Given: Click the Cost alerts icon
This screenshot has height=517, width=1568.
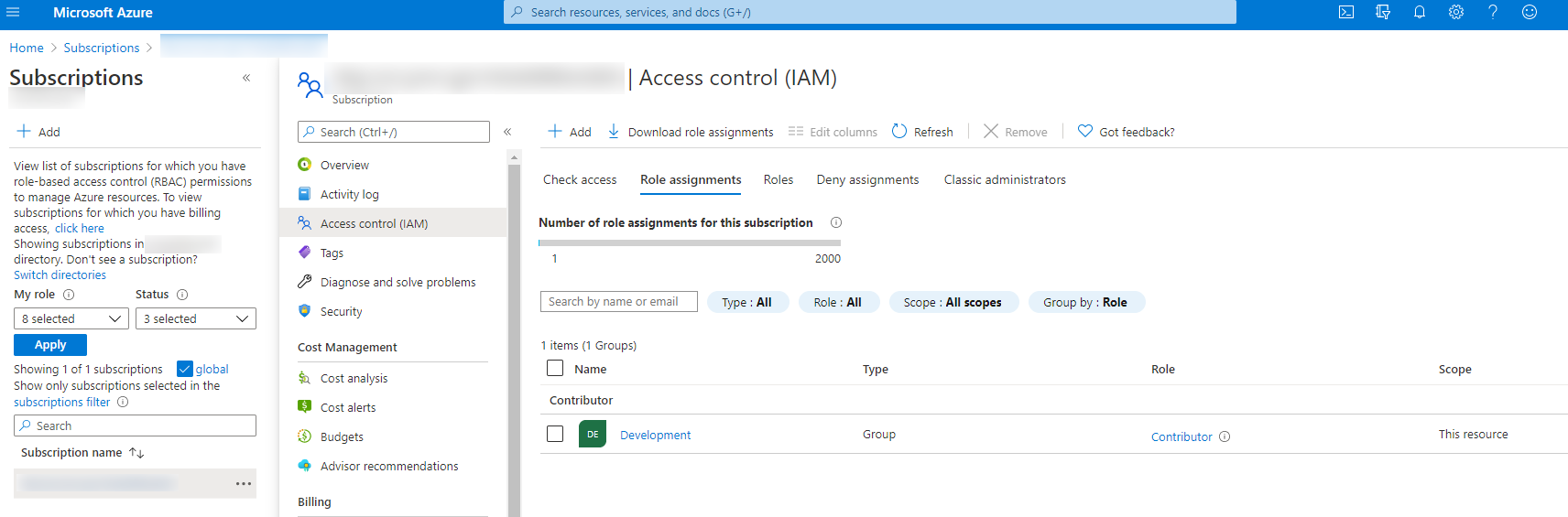Looking at the screenshot, I should [x=305, y=407].
